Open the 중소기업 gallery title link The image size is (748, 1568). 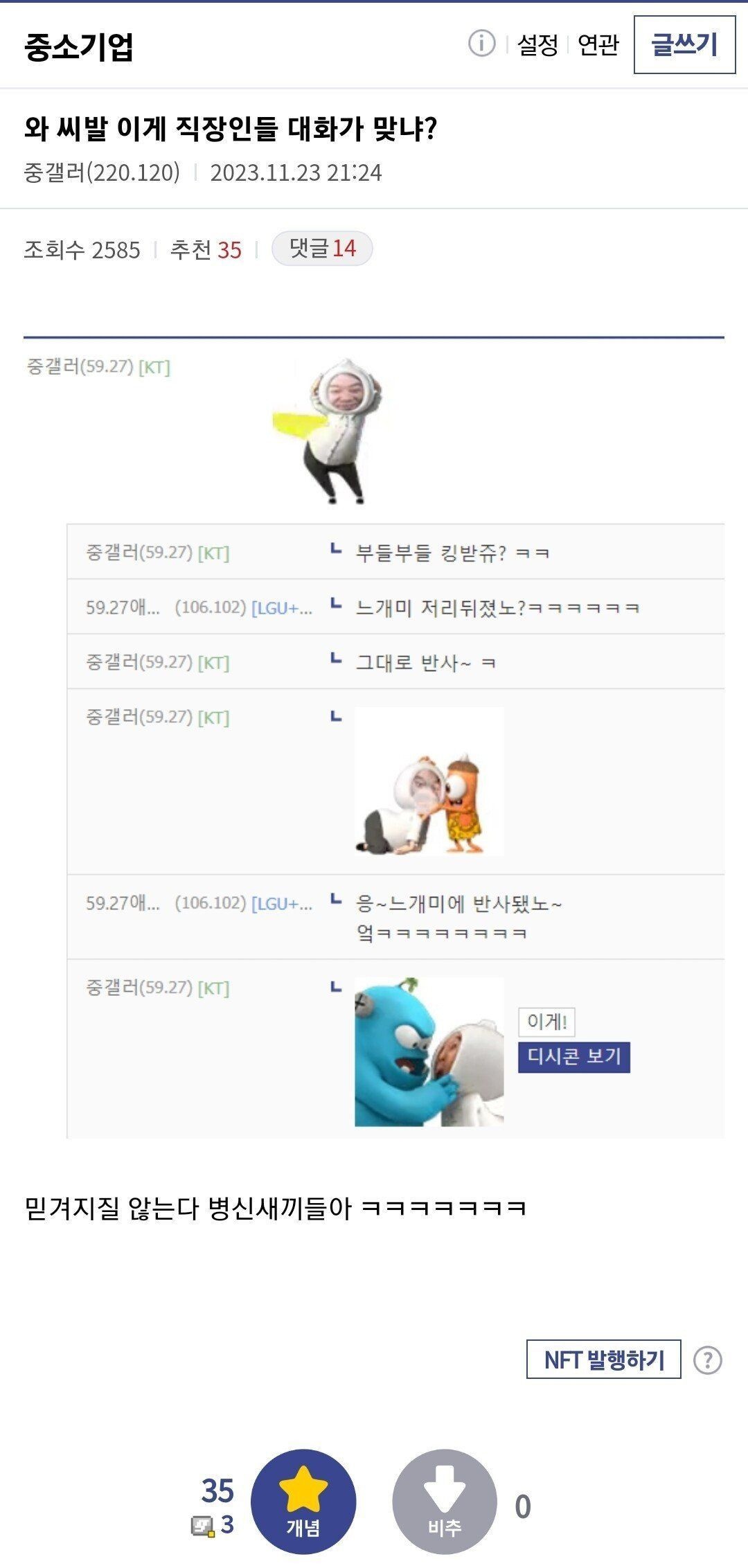pos(78,47)
